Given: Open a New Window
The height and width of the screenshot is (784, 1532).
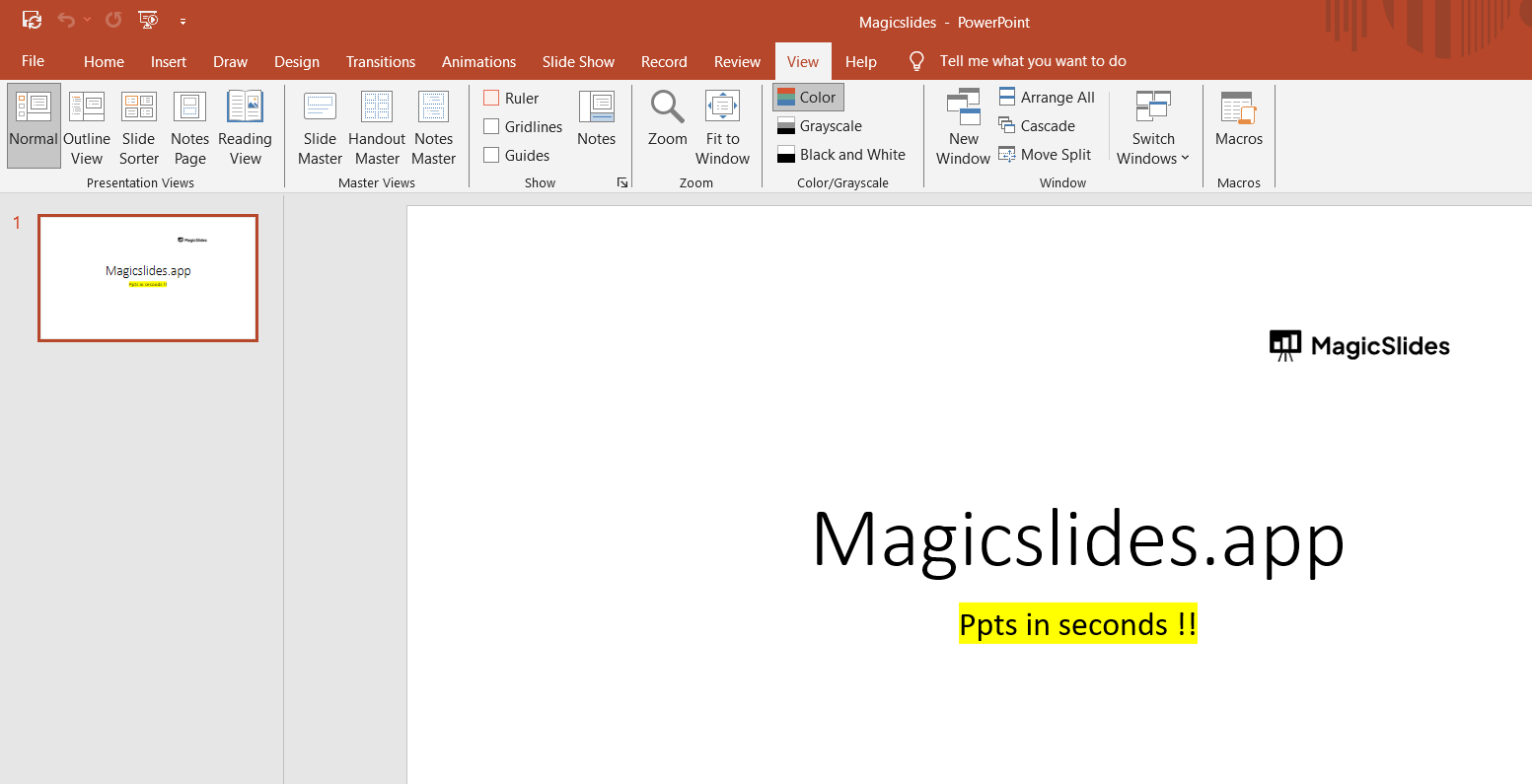Looking at the screenshot, I should 963,127.
